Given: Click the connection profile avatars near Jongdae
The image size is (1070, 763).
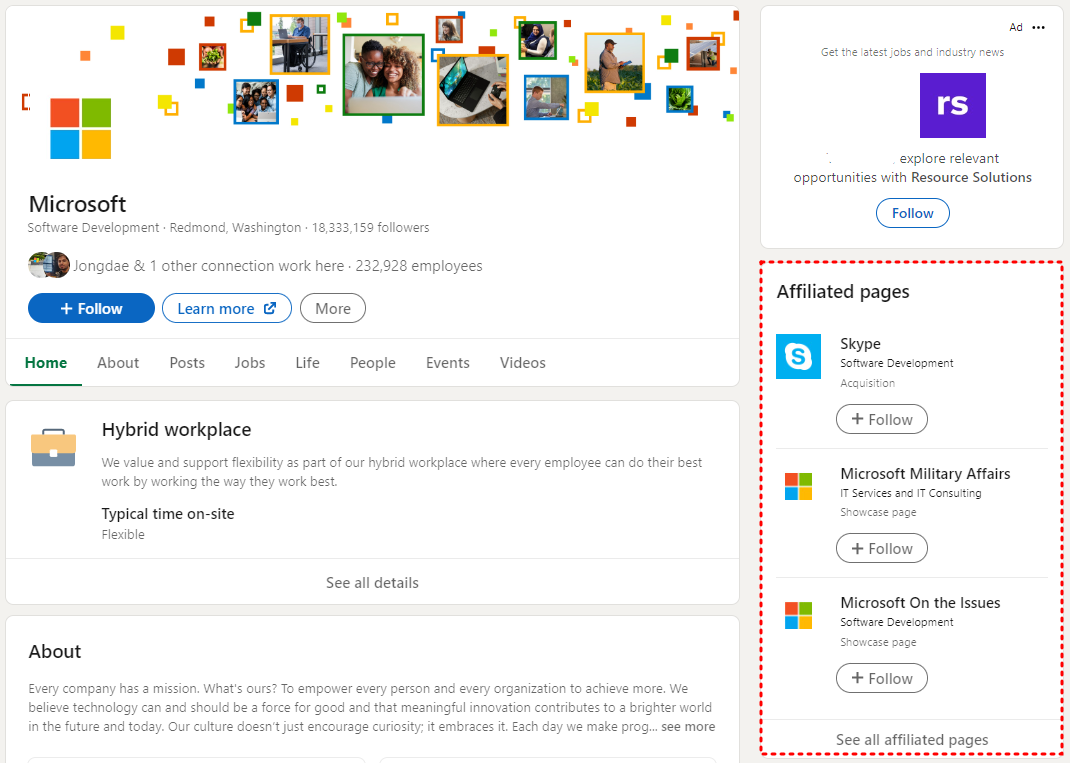Looking at the screenshot, I should pyautogui.click(x=48, y=265).
